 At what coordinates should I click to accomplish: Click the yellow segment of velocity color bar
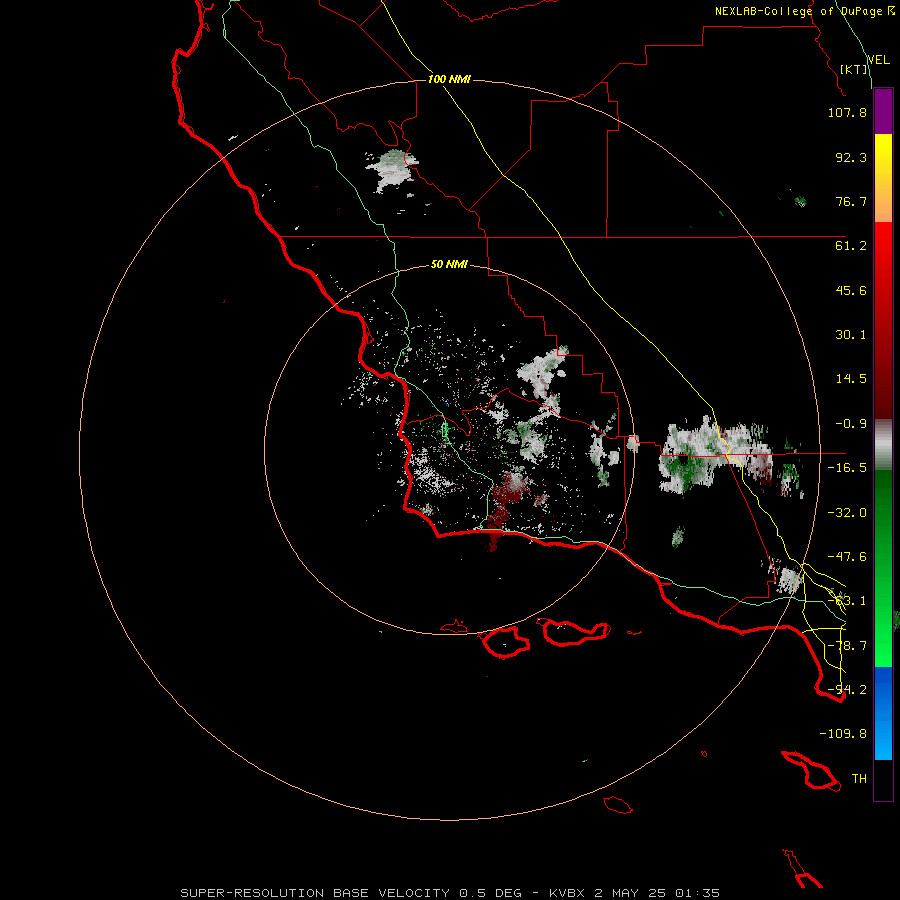(x=883, y=178)
